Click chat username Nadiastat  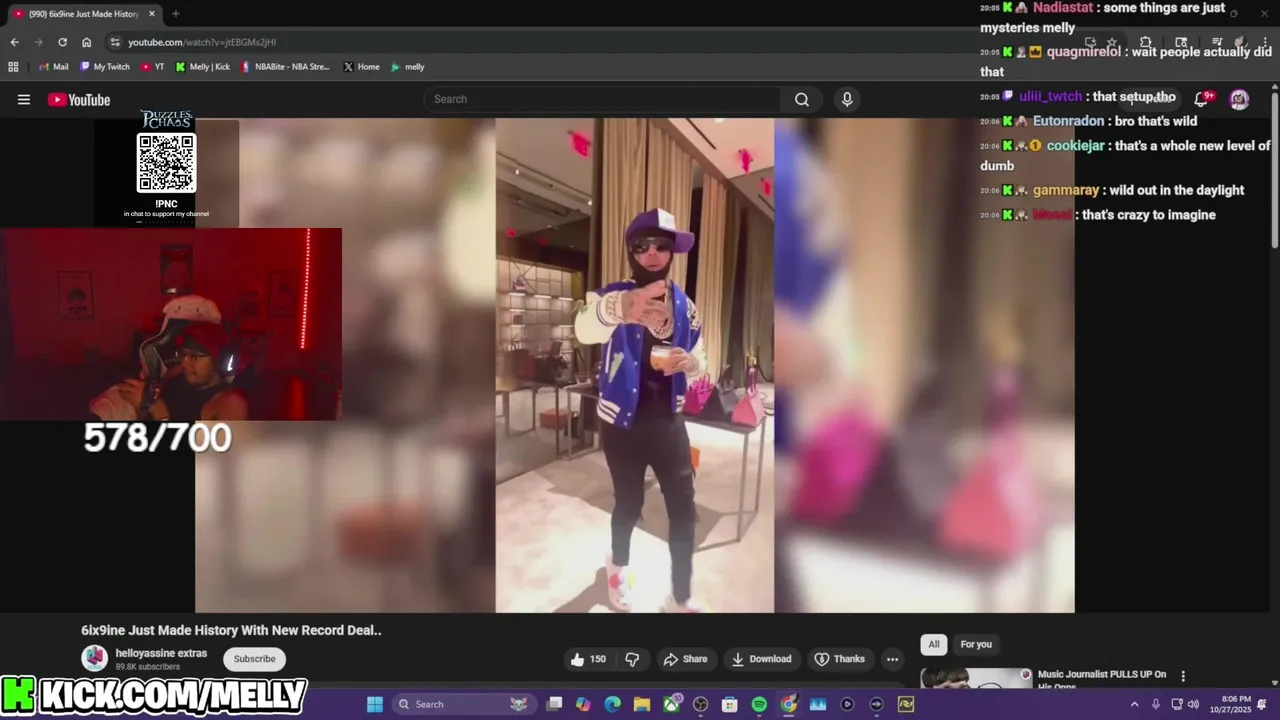coord(1063,7)
